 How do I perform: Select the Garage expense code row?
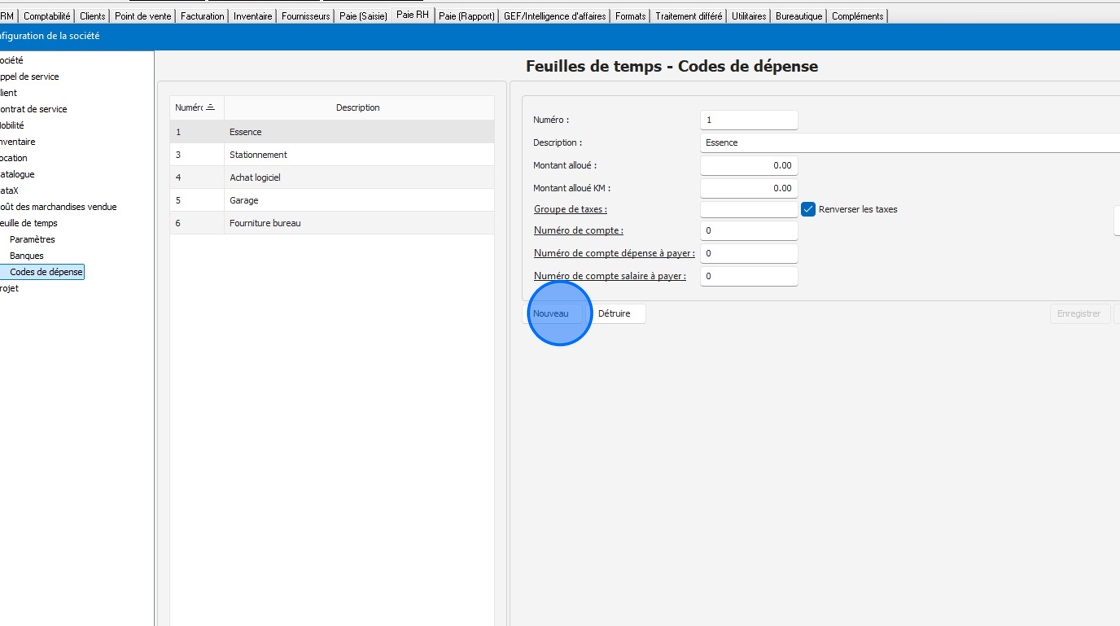332,200
